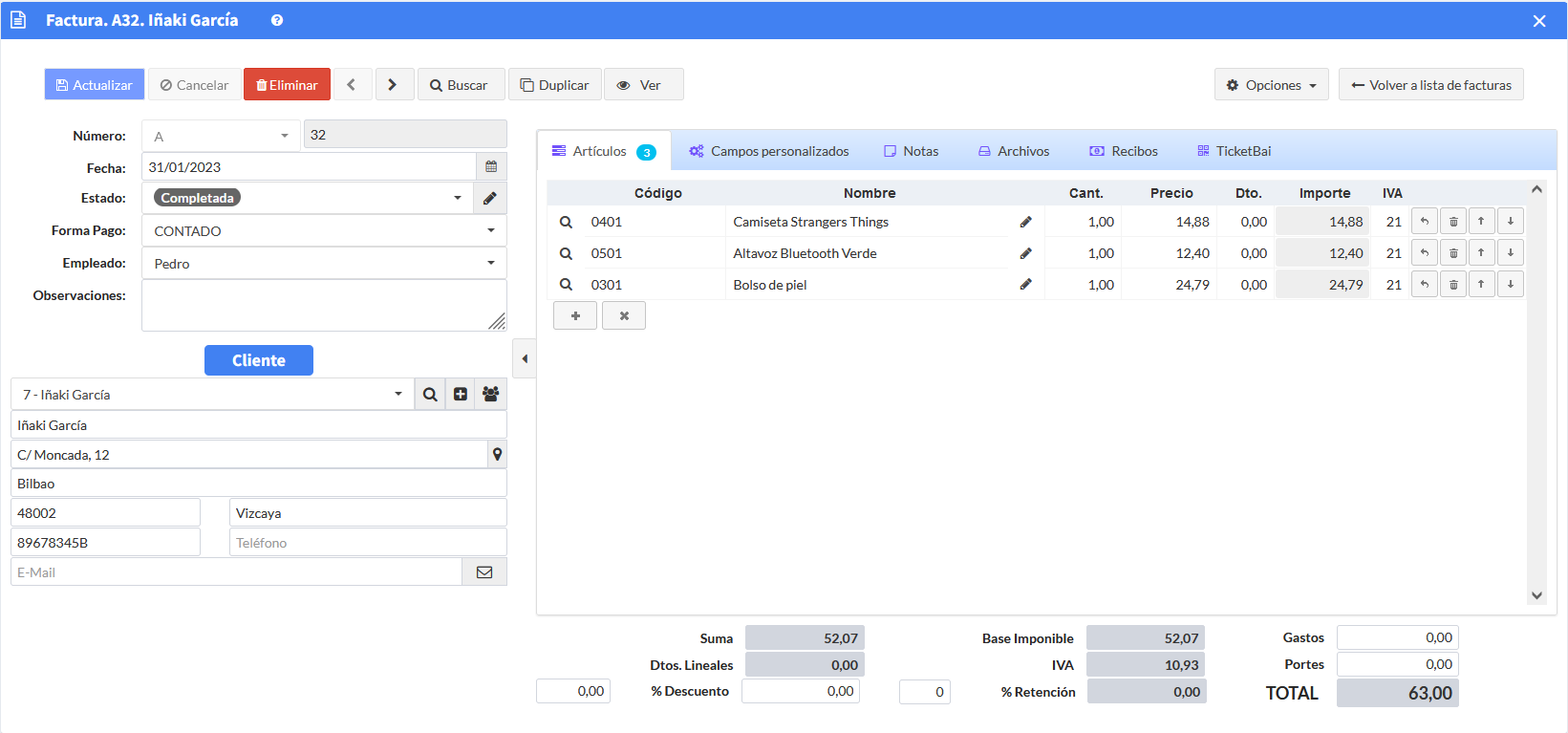Add a new client with plus icon

pos(461,395)
